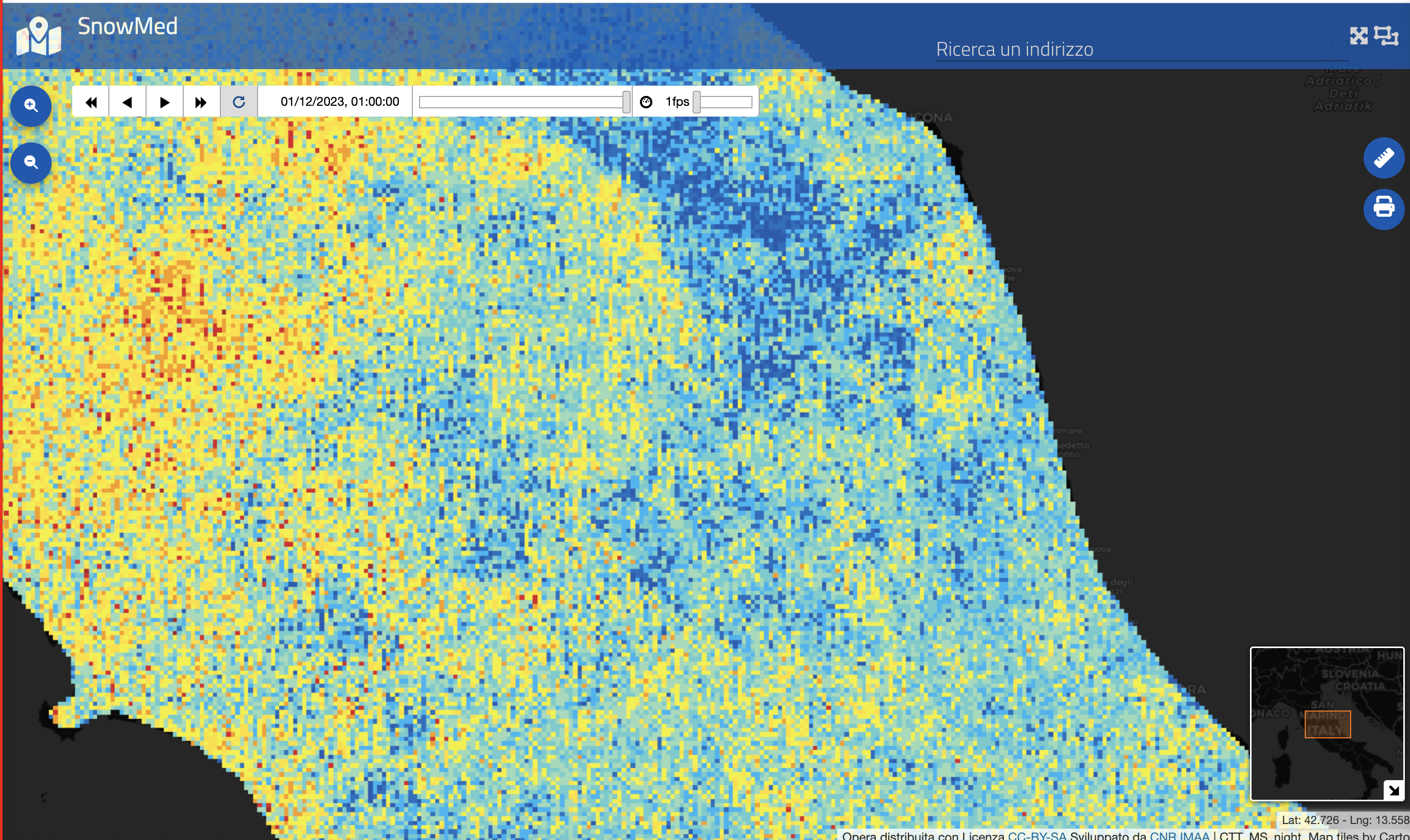Image resolution: width=1410 pixels, height=840 pixels.
Task: Open the layer selection icon top right
Action: [x=1387, y=35]
